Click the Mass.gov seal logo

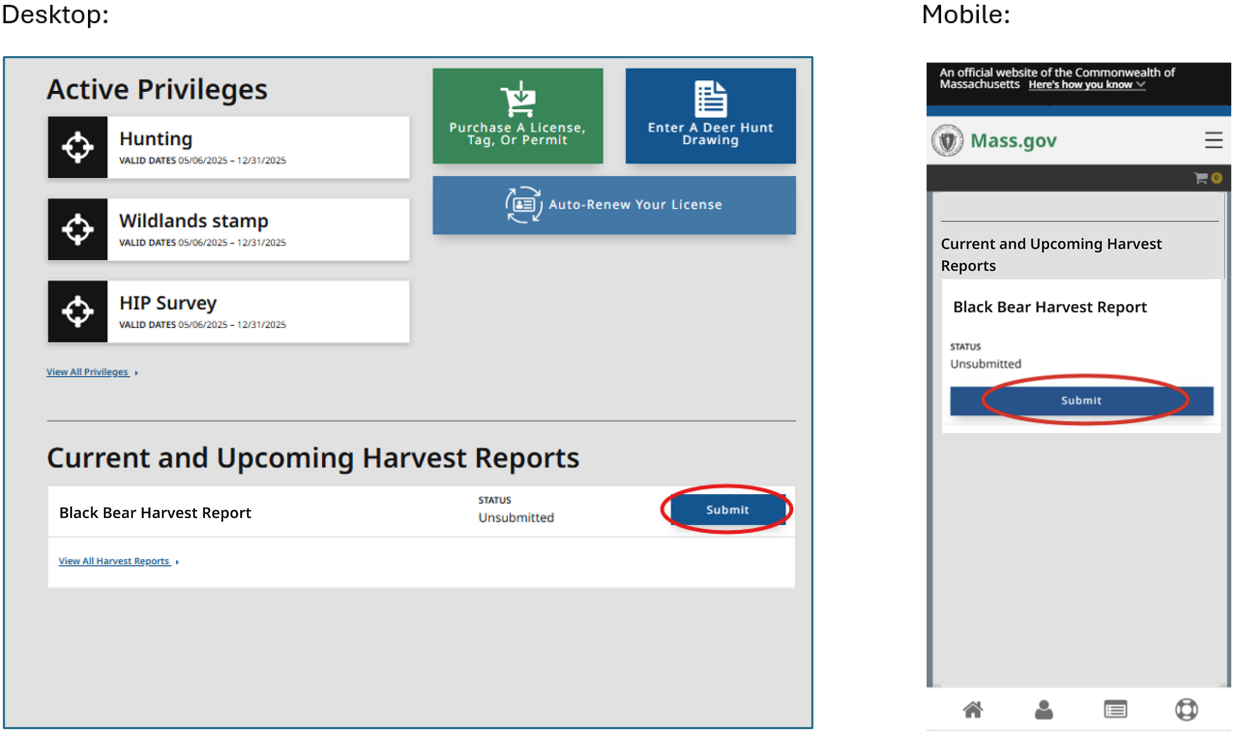[947, 141]
